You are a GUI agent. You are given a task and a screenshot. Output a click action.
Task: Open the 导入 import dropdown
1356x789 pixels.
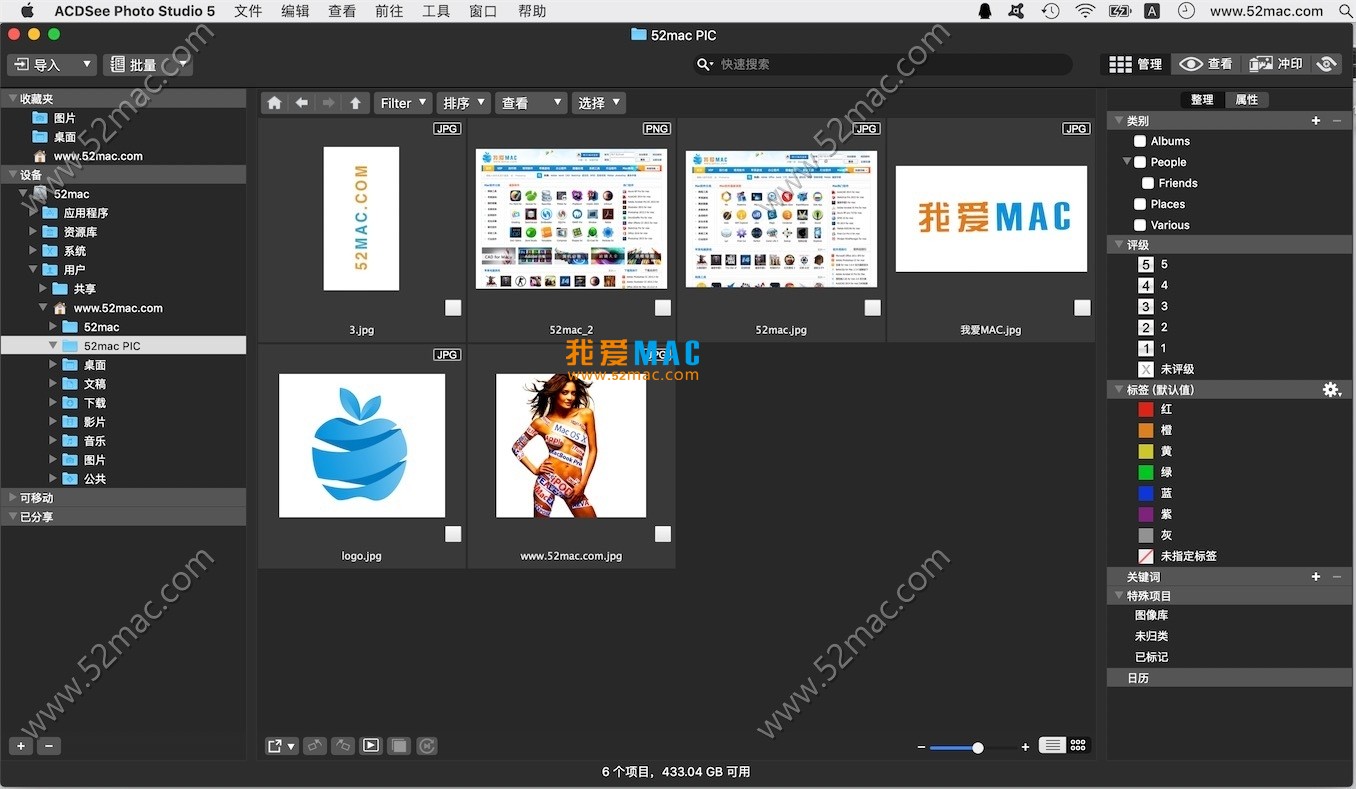tap(52, 65)
